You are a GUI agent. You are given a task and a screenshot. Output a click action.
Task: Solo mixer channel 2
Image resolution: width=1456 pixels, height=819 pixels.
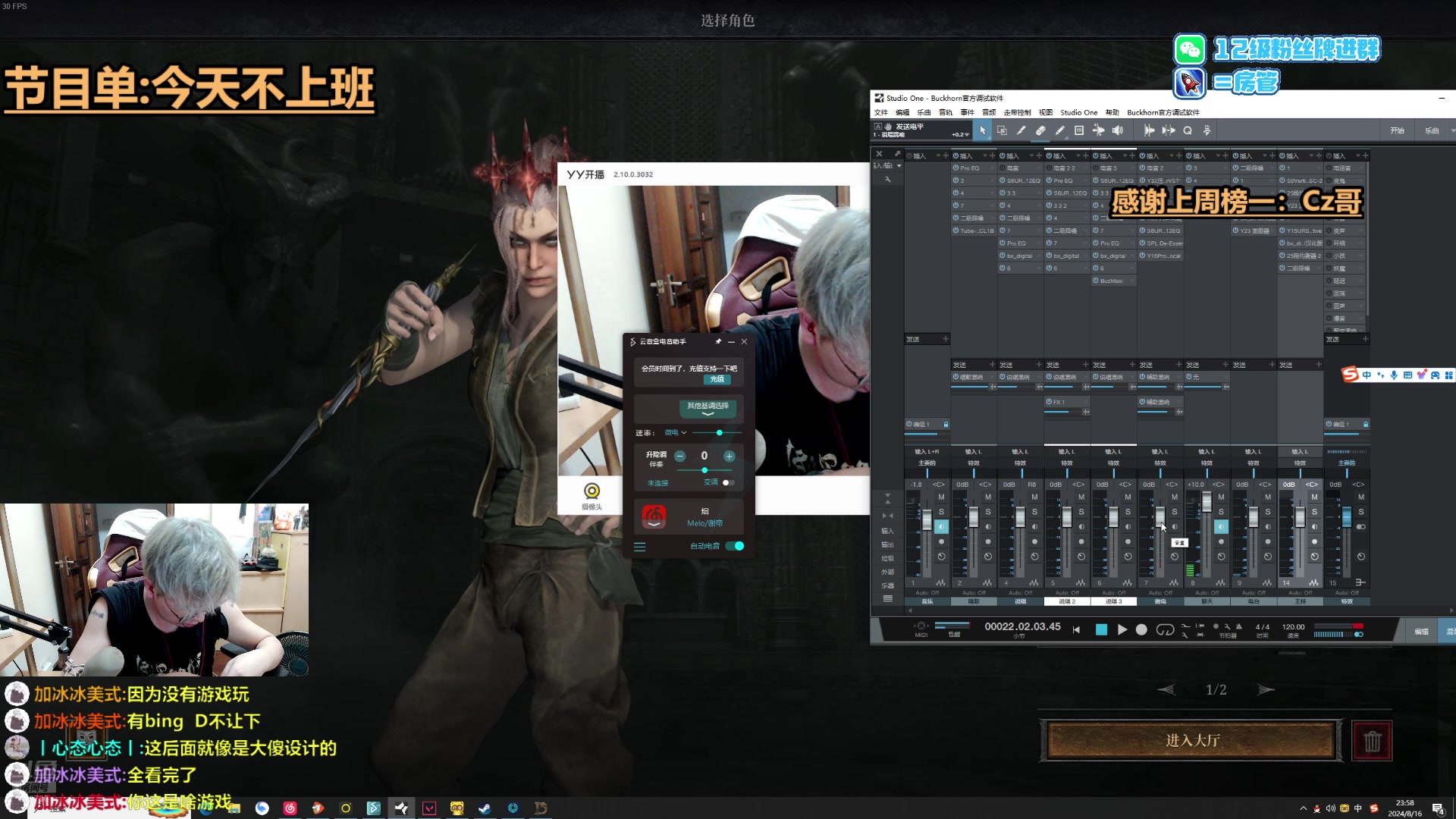[988, 512]
